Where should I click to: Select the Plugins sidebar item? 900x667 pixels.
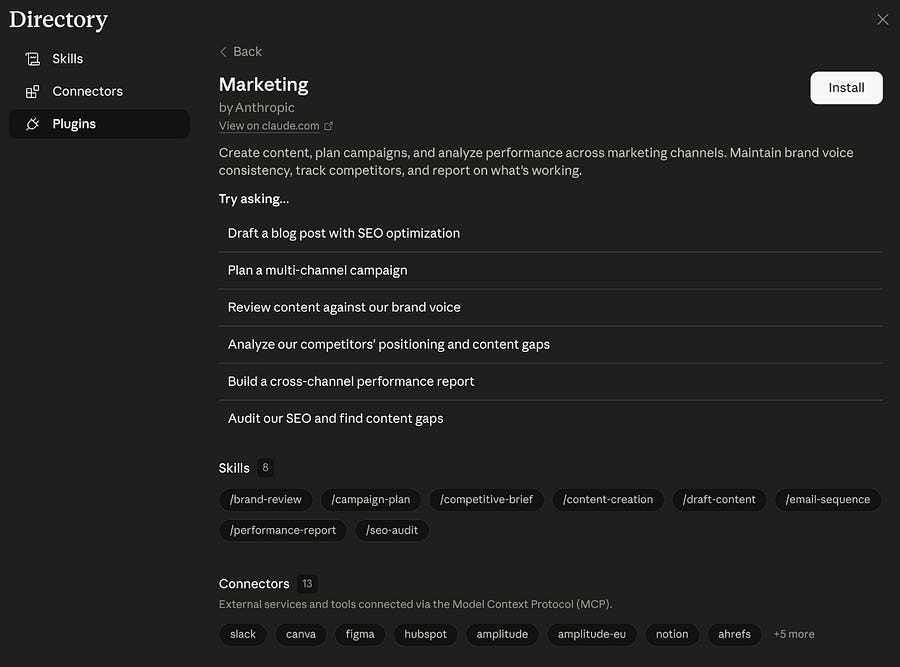99,124
